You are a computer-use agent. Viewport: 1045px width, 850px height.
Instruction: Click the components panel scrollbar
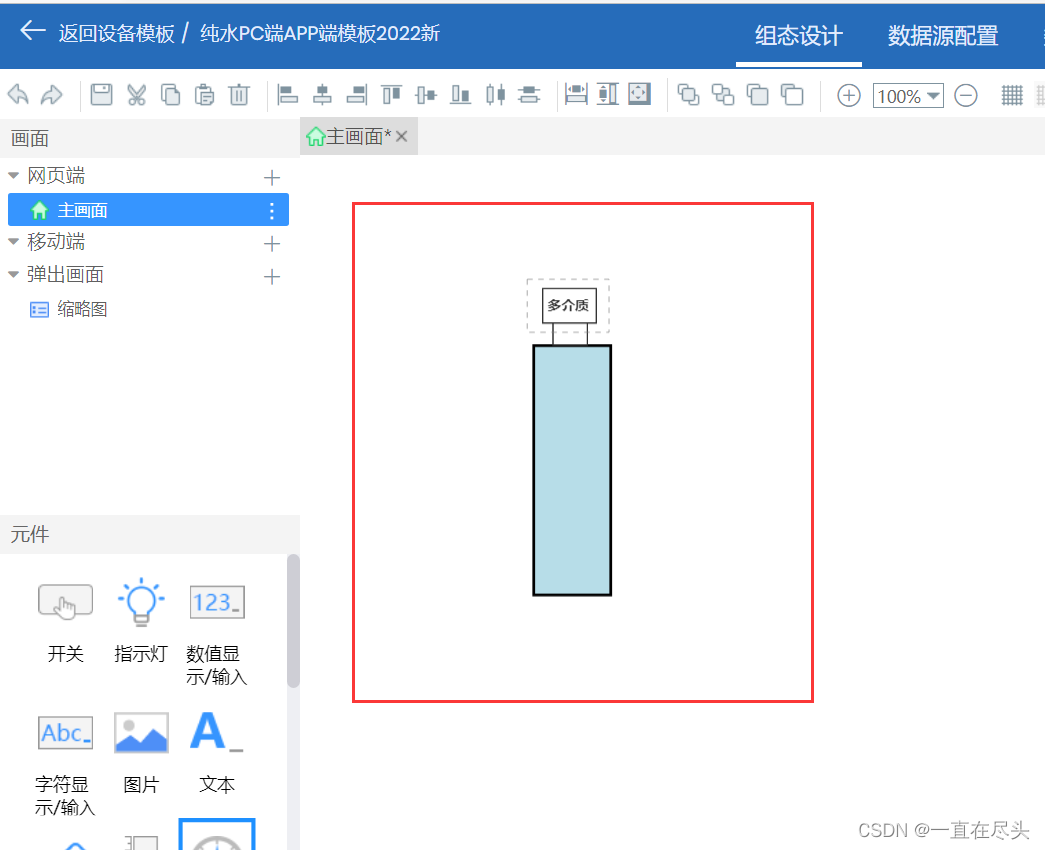tap(293, 621)
